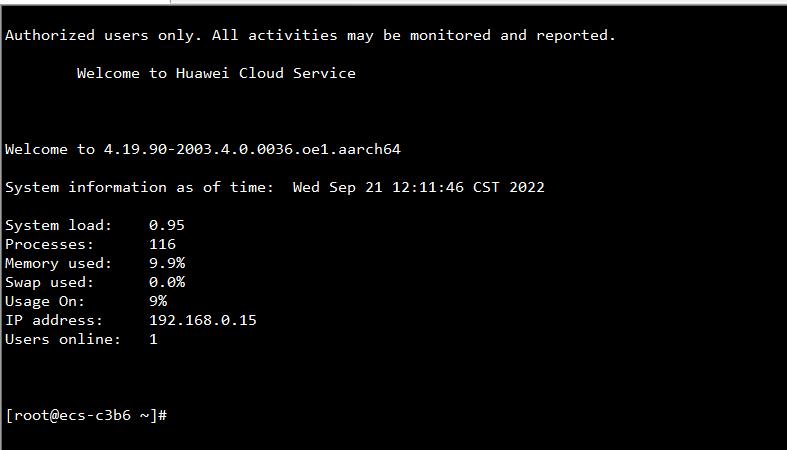Click the IP address 192.168.0.15
Image resolution: width=787 pixels, height=450 pixels.
(203, 320)
